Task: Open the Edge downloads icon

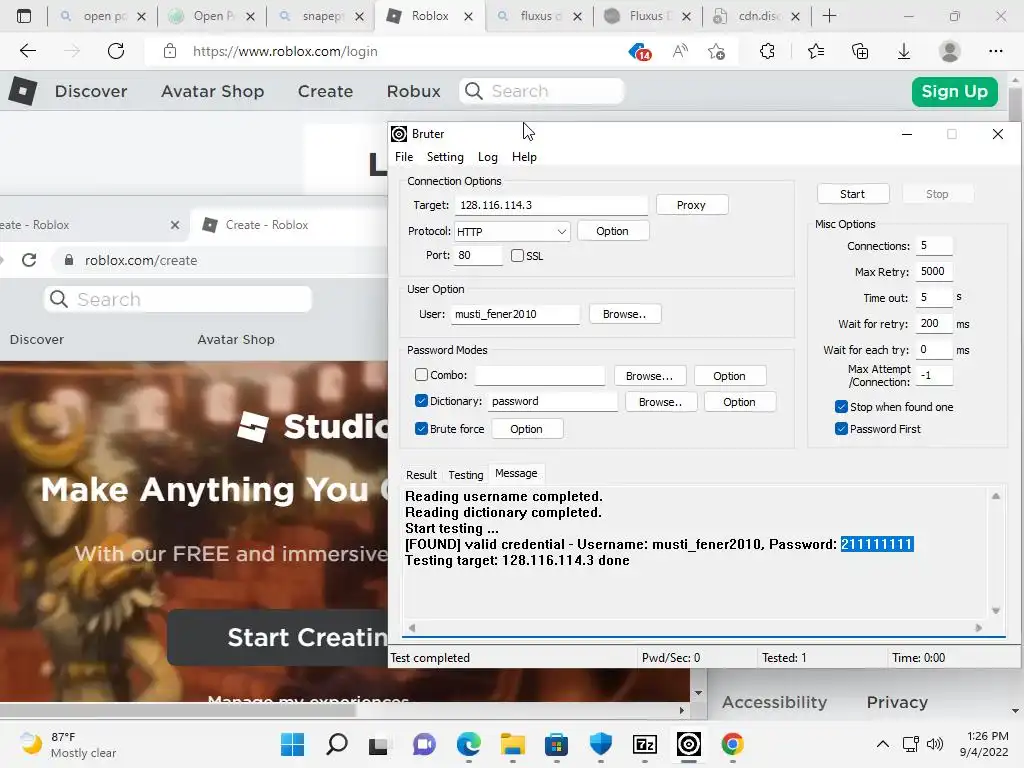Action: tap(904, 51)
